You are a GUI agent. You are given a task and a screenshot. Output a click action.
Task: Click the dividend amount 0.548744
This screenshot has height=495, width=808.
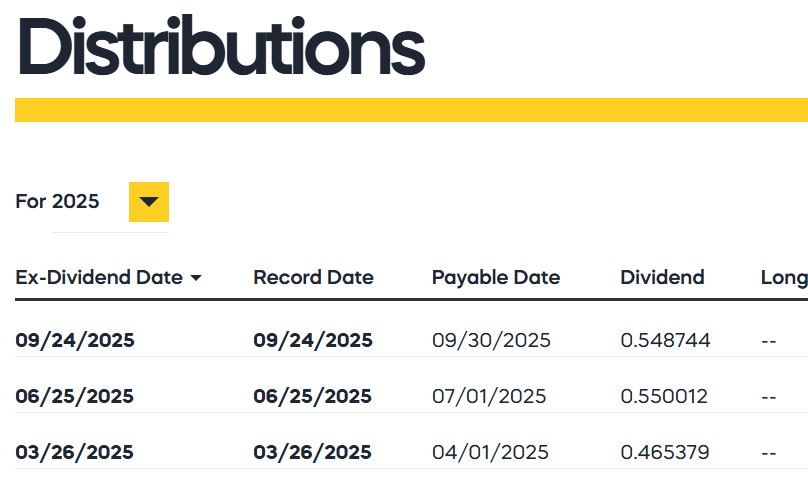665,340
